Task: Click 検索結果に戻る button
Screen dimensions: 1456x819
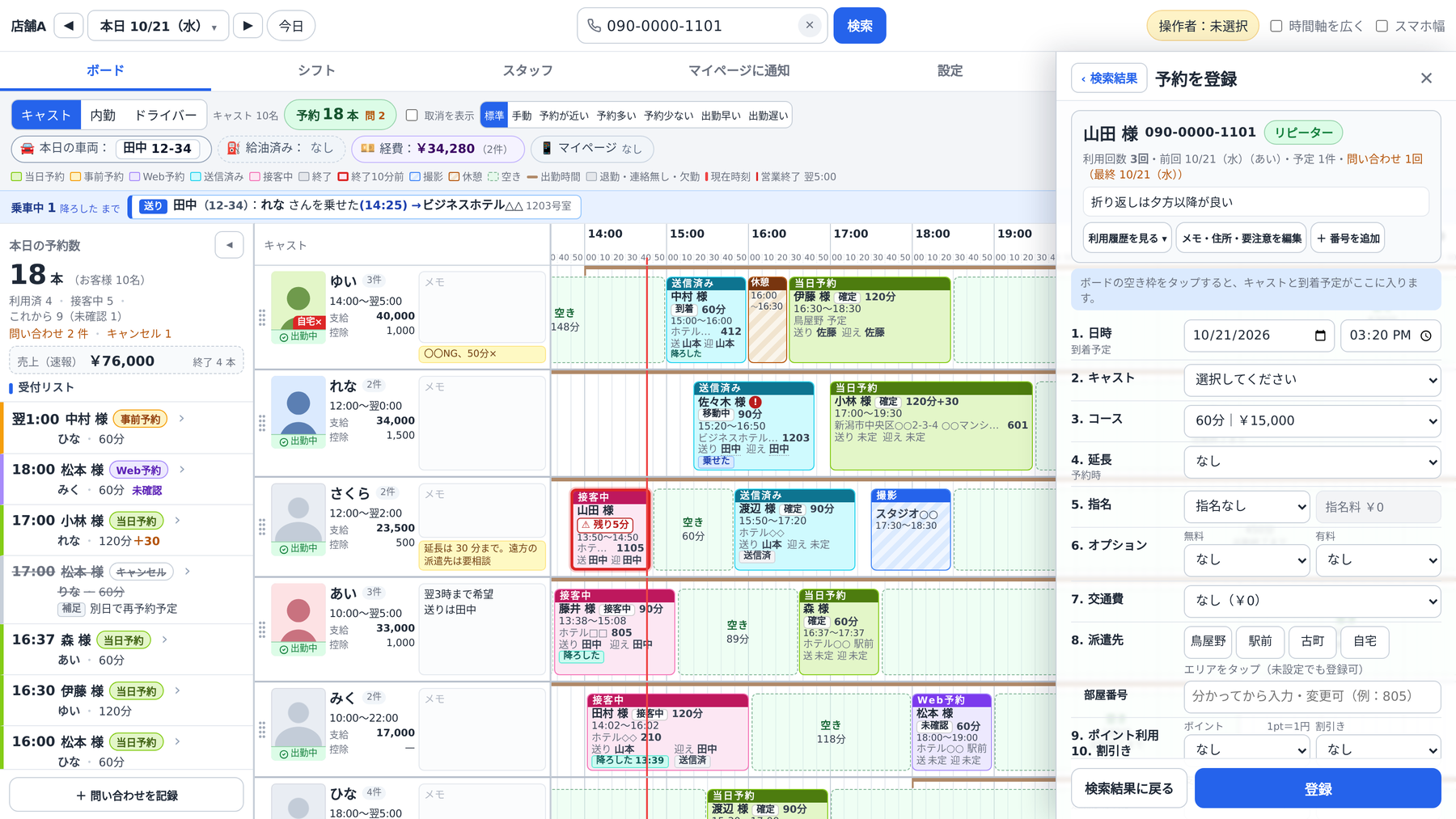Action: tap(1129, 788)
